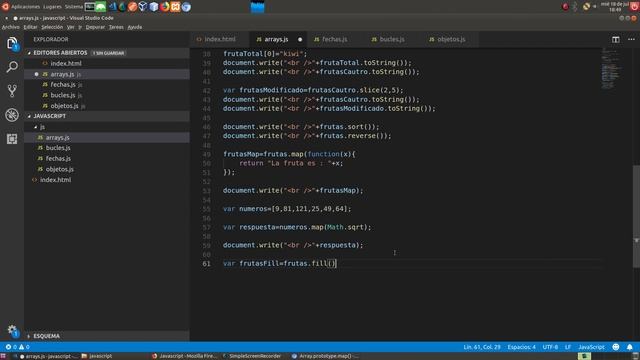Go to line via Lín. 61, Col. 29
This screenshot has height=360, width=640.
pos(482,347)
